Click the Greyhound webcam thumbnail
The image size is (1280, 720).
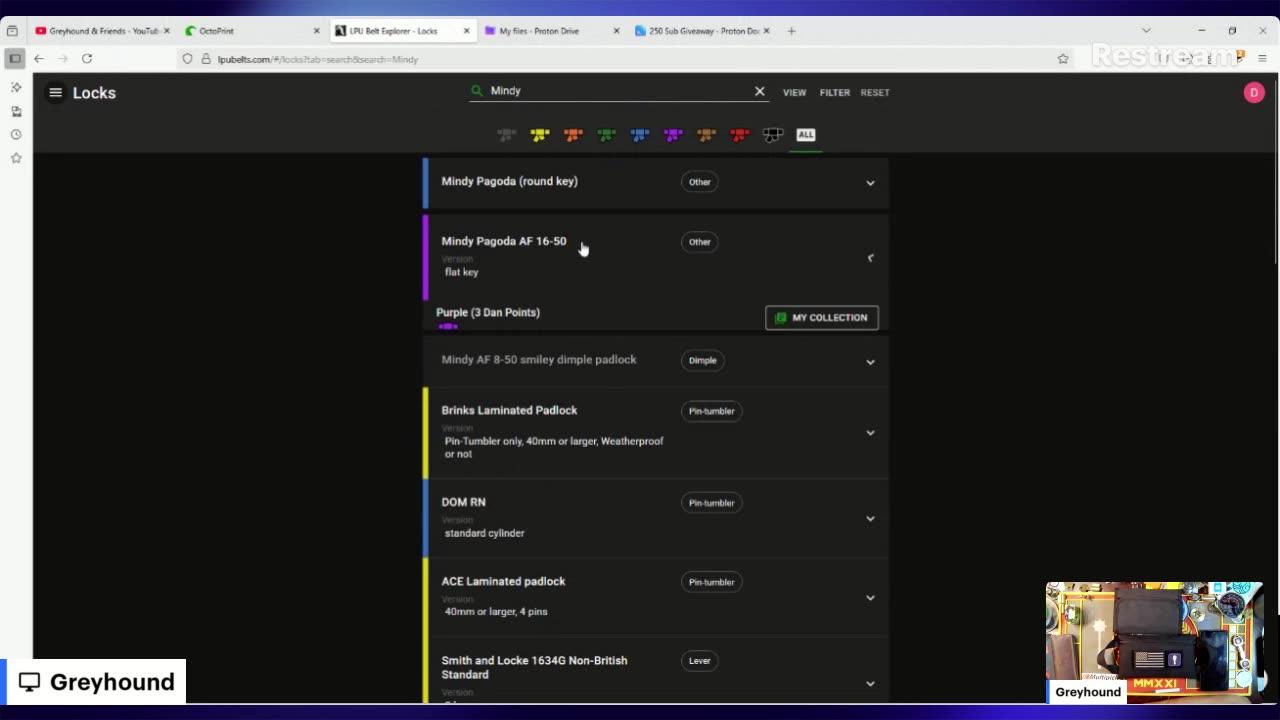pos(1154,642)
